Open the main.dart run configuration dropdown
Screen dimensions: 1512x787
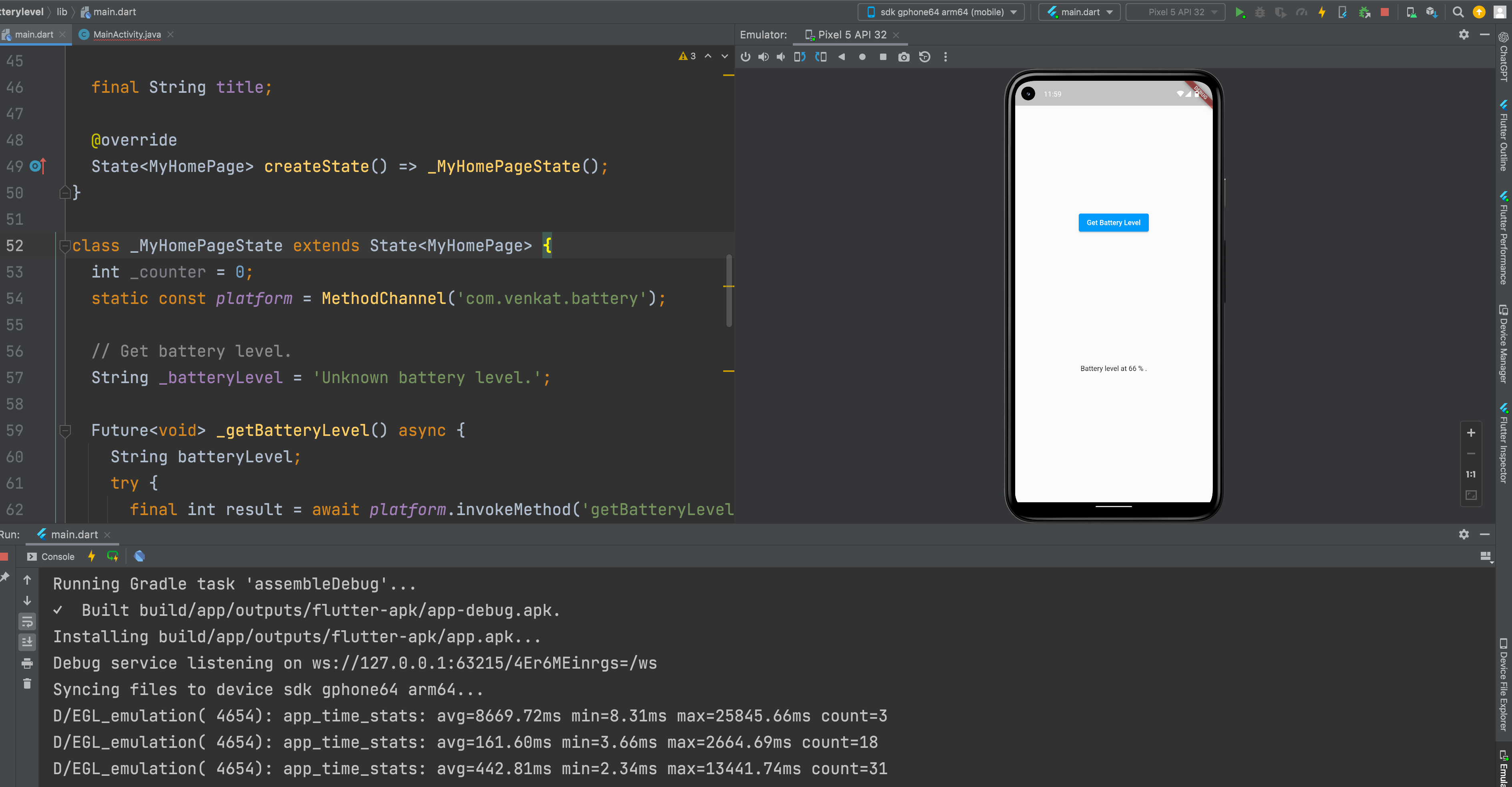[x=1080, y=12]
